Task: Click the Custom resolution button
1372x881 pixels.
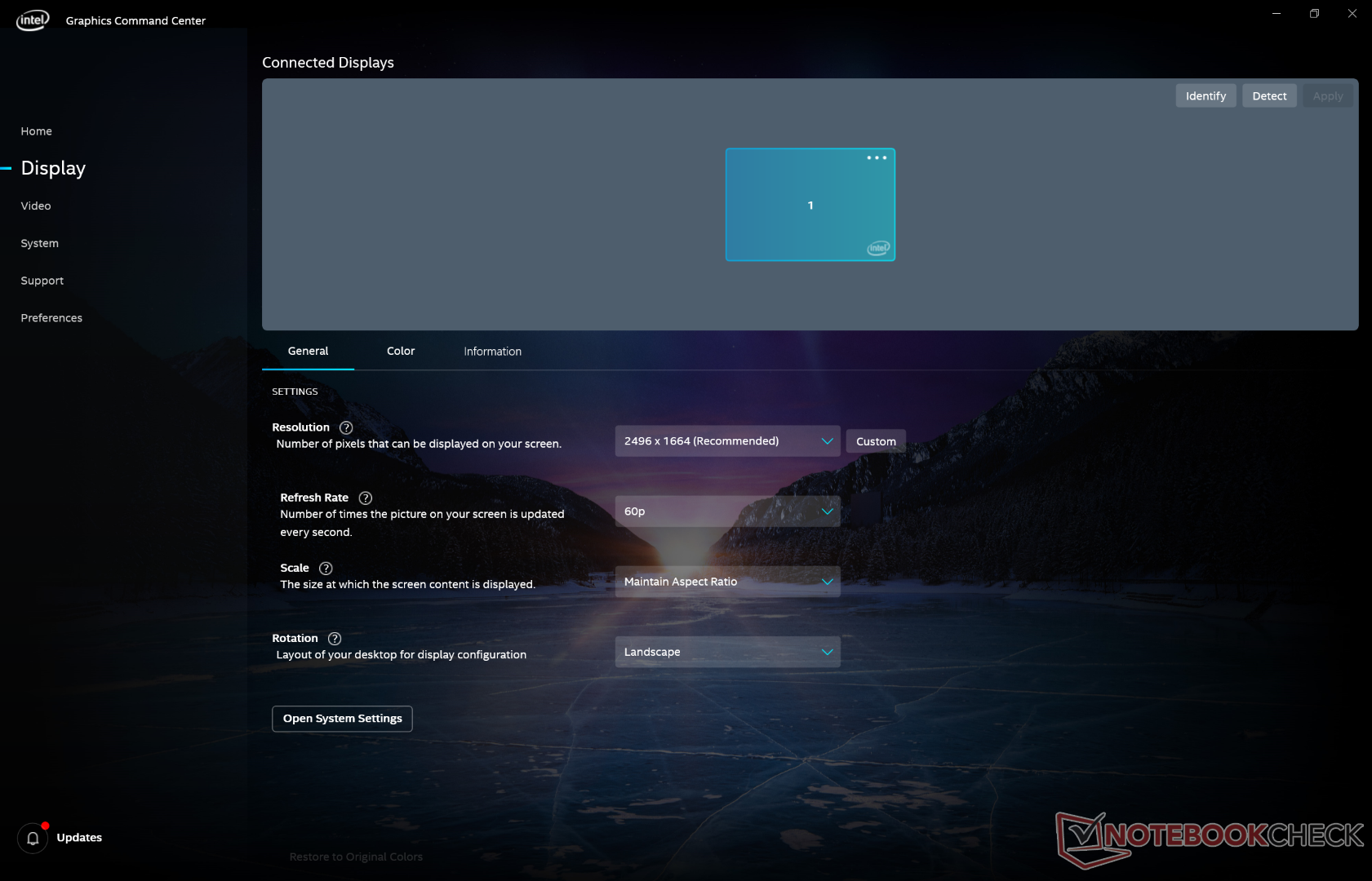Action: point(876,441)
